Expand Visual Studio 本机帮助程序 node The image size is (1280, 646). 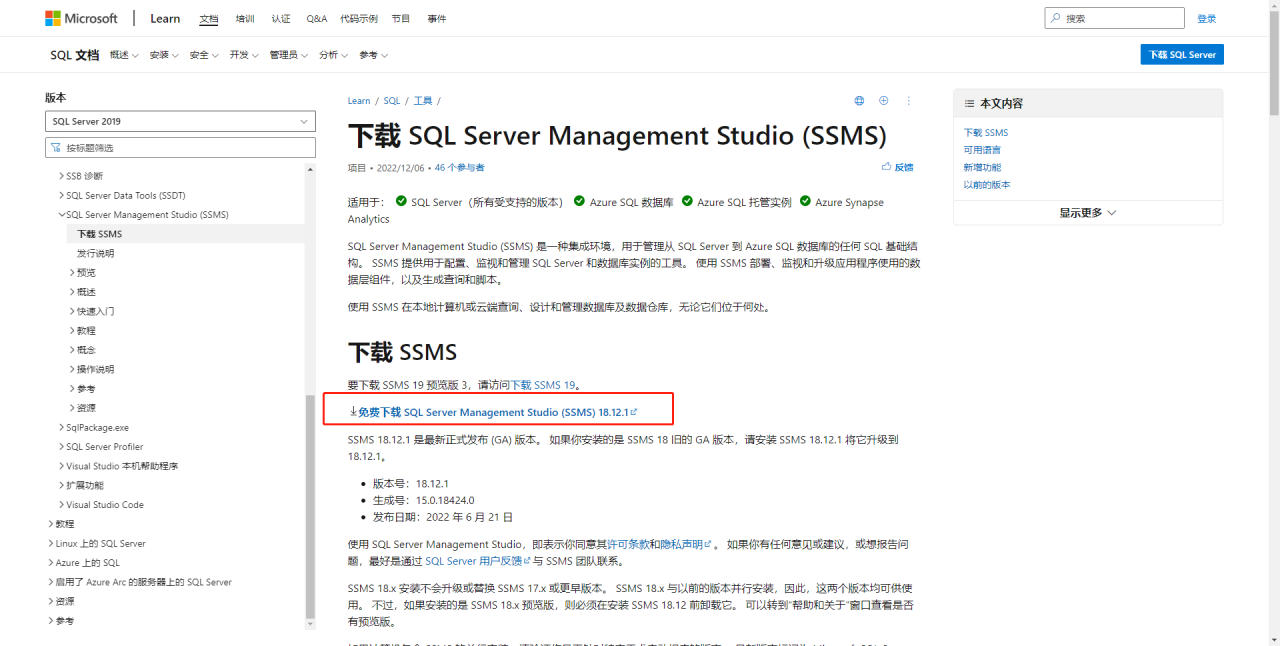[x=61, y=466]
